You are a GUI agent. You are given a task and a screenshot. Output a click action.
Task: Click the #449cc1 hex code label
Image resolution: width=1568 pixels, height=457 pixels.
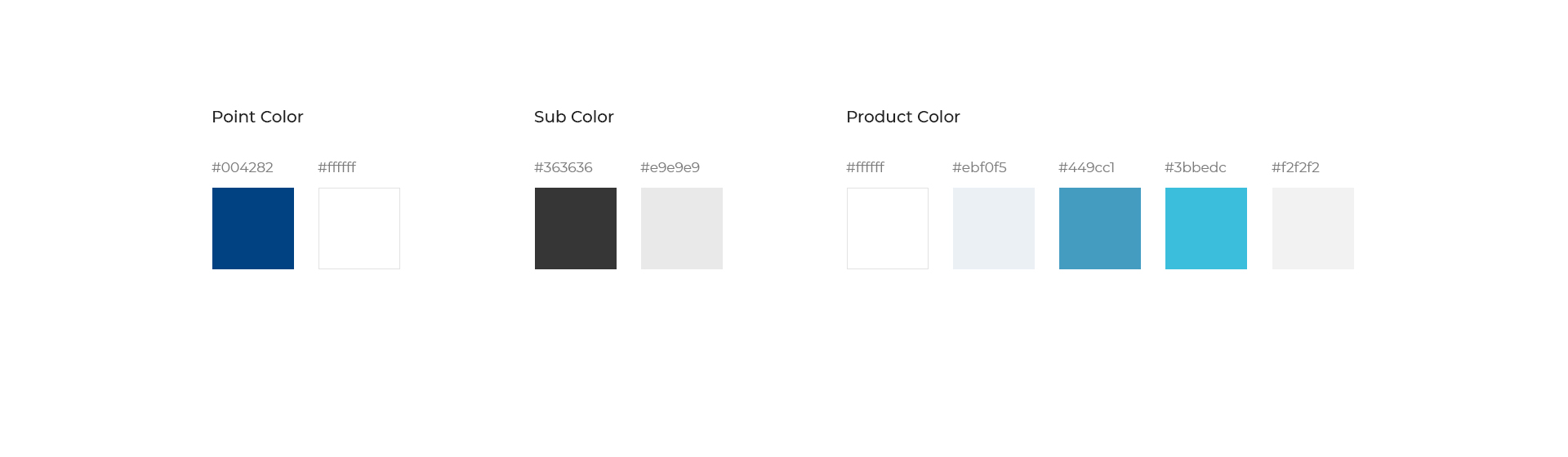click(x=1086, y=167)
